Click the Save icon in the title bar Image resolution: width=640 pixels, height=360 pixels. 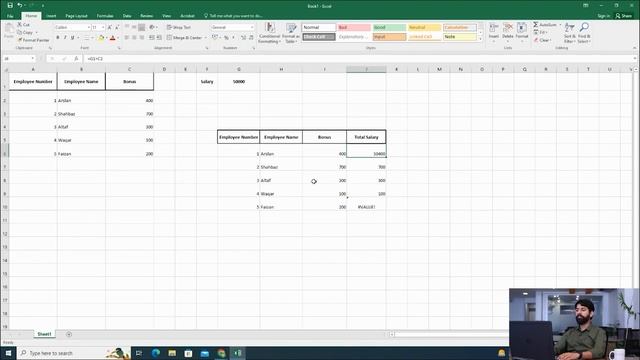tap(10, 5)
